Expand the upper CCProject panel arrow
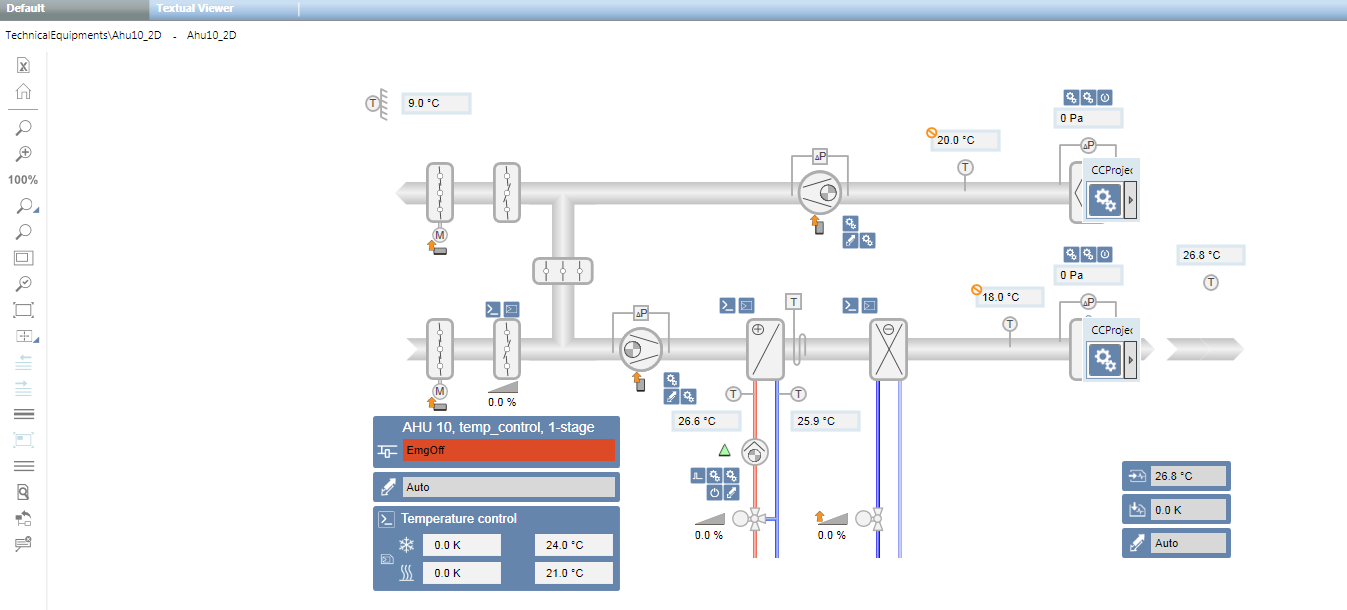Viewport: 1347px width, 610px height. (1131, 201)
